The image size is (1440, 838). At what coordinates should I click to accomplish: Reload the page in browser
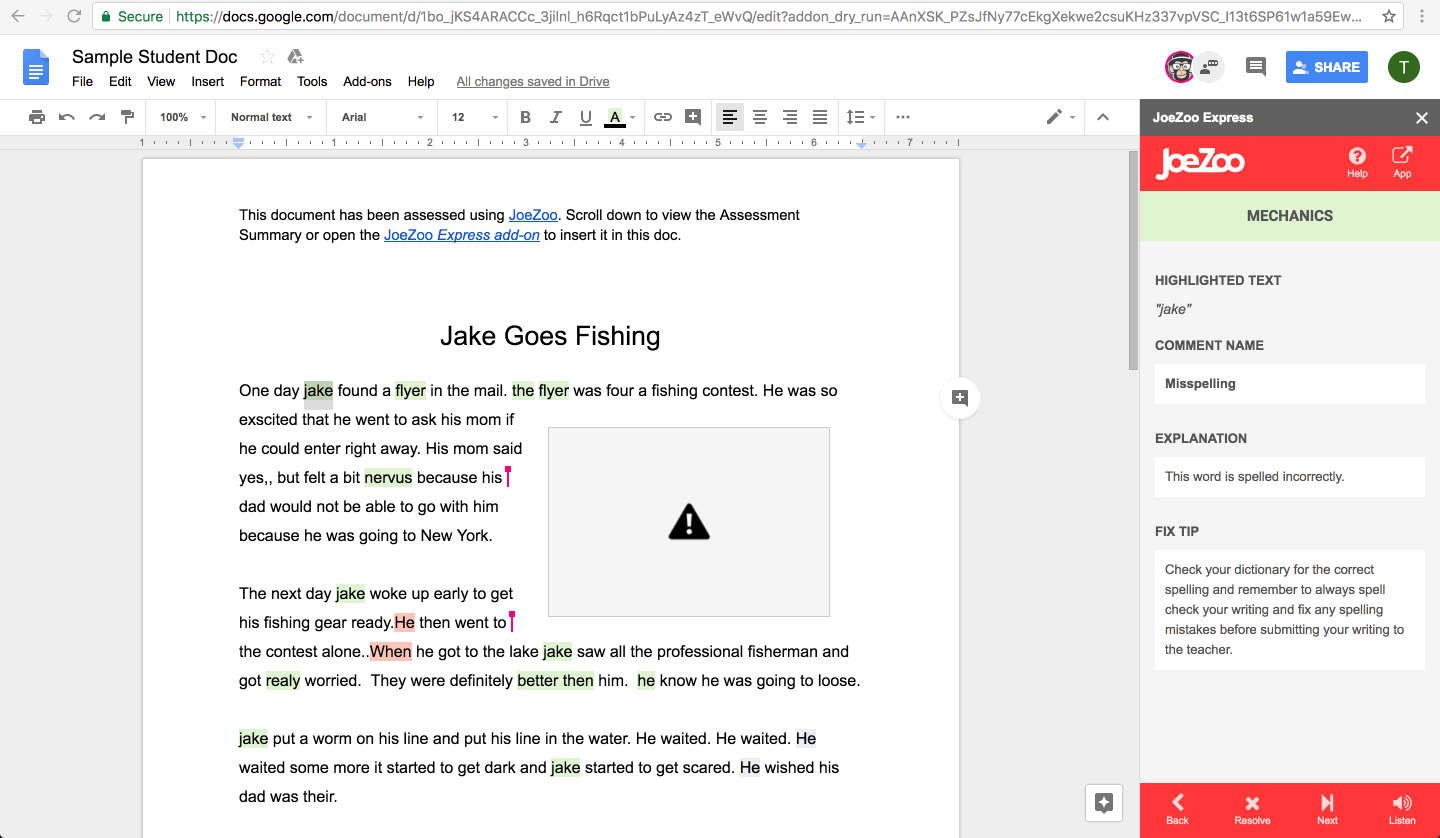click(74, 16)
